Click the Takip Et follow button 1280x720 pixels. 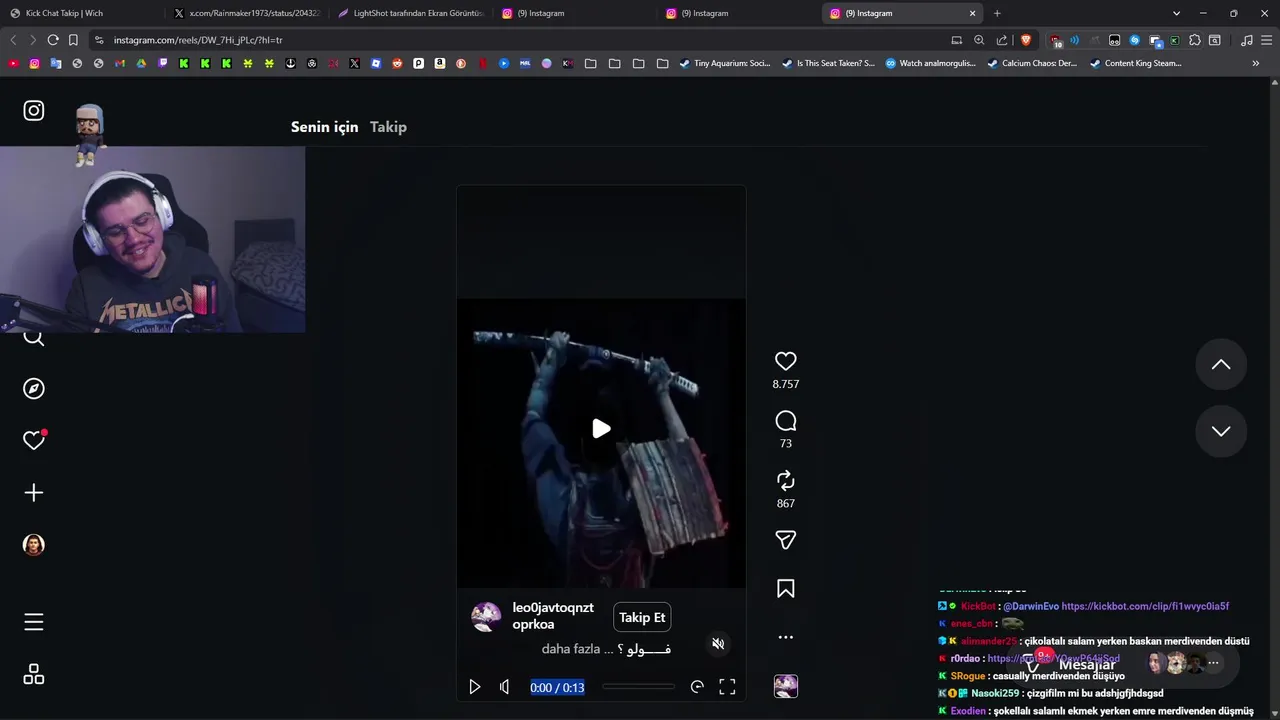642,617
